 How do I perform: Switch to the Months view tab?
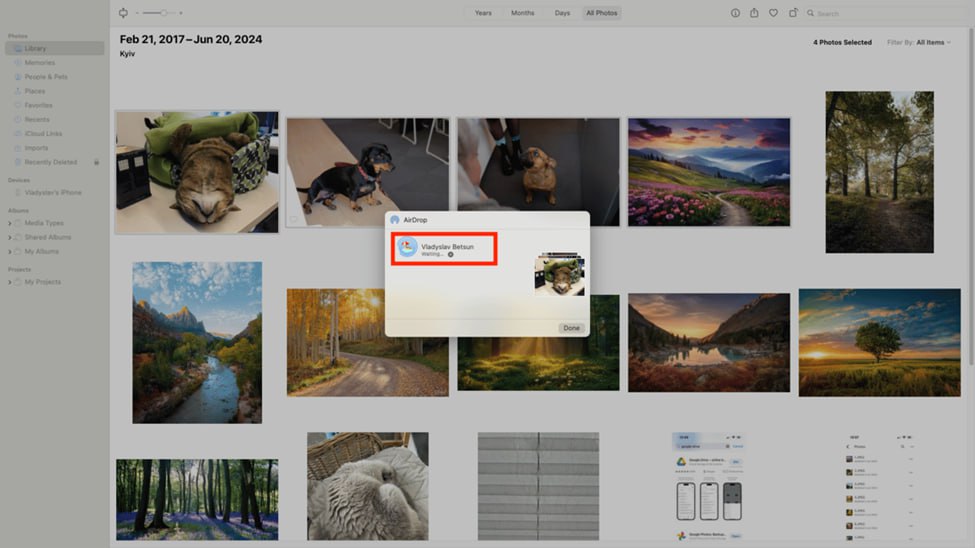pos(523,13)
